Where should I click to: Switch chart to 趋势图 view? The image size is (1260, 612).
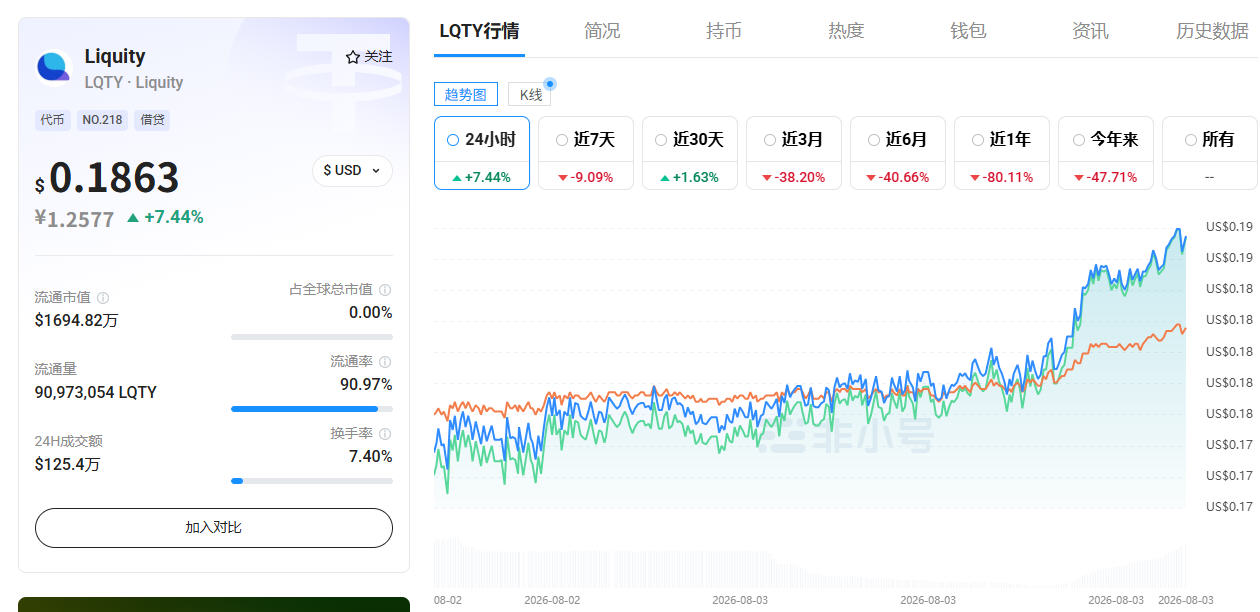(466, 94)
